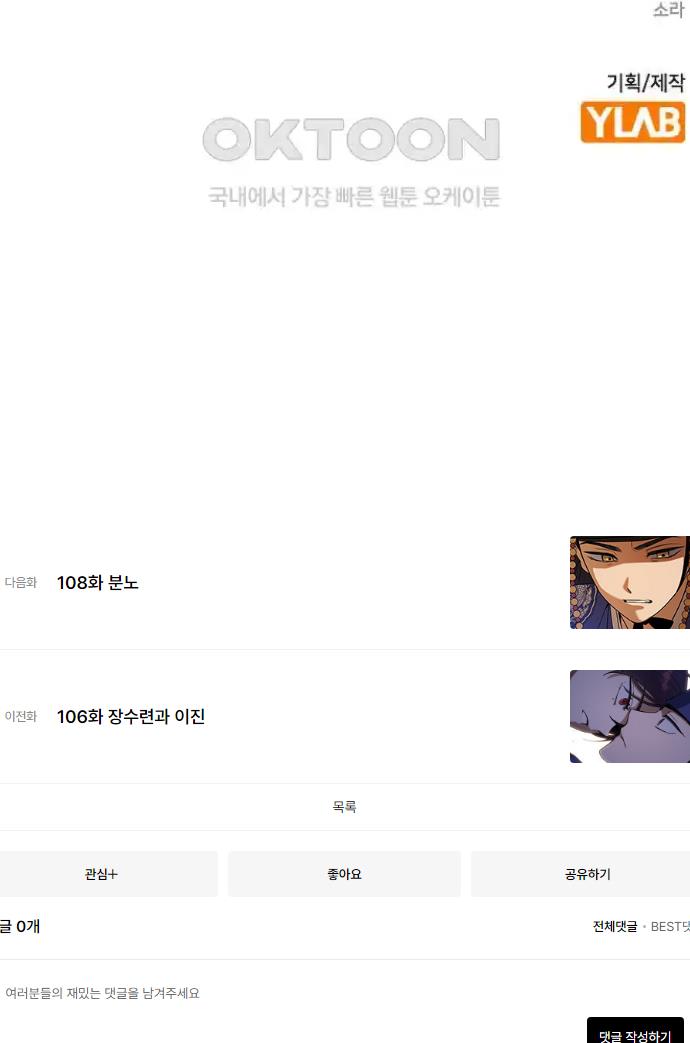Image resolution: width=690 pixels, height=1043 pixels.
Task: Like the episode with 좋아요
Action: click(344, 874)
